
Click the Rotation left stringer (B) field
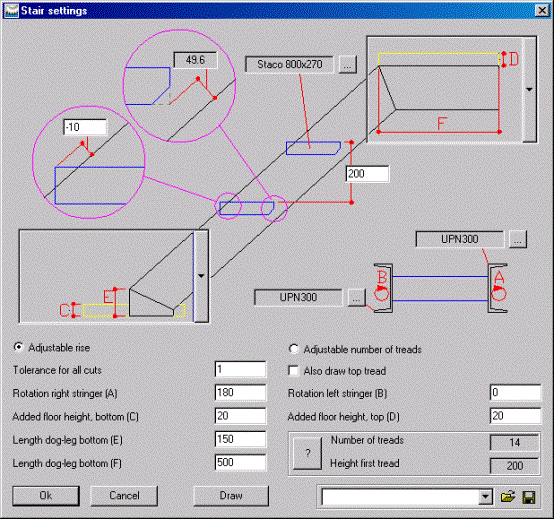tap(515, 393)
